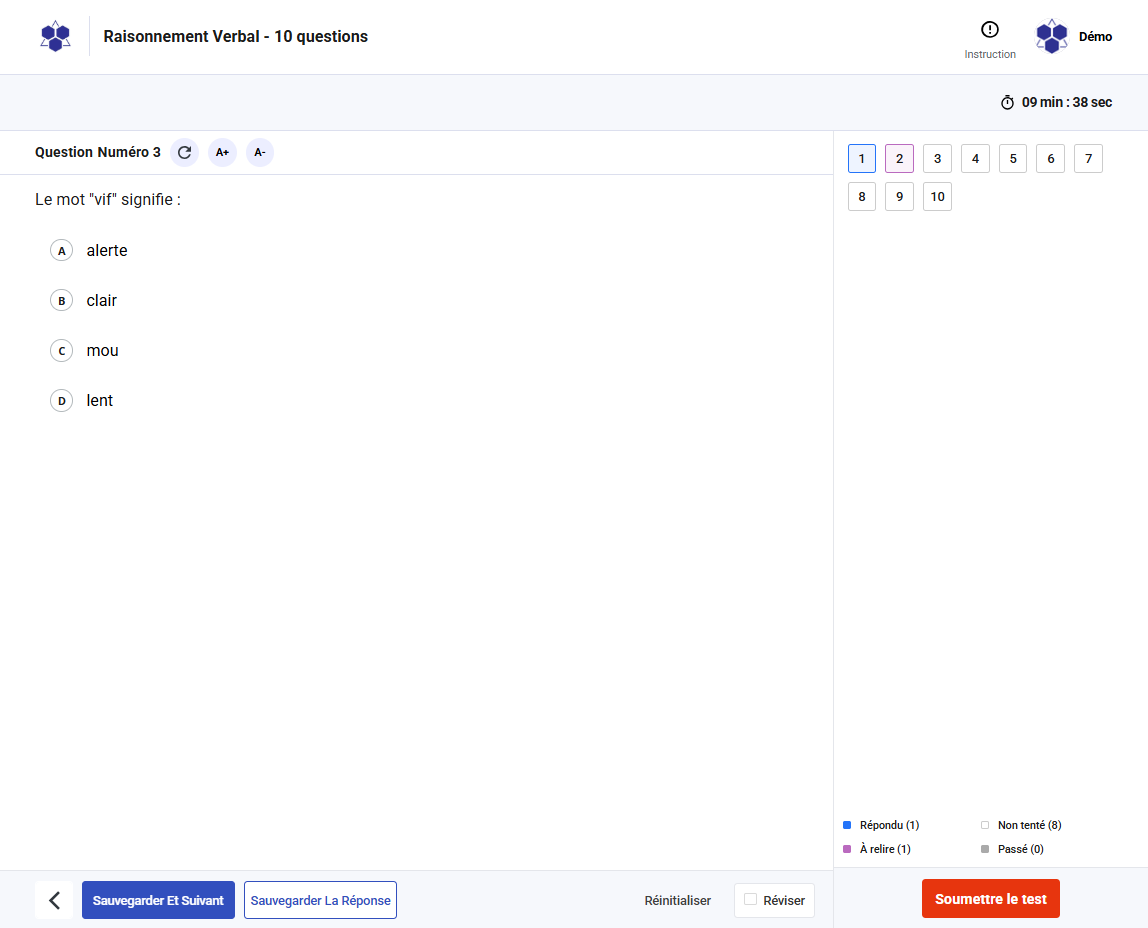Screen dimensions: 1148x928
Task: Submit with Soumettre le test button
Action: tap(990, 899)
